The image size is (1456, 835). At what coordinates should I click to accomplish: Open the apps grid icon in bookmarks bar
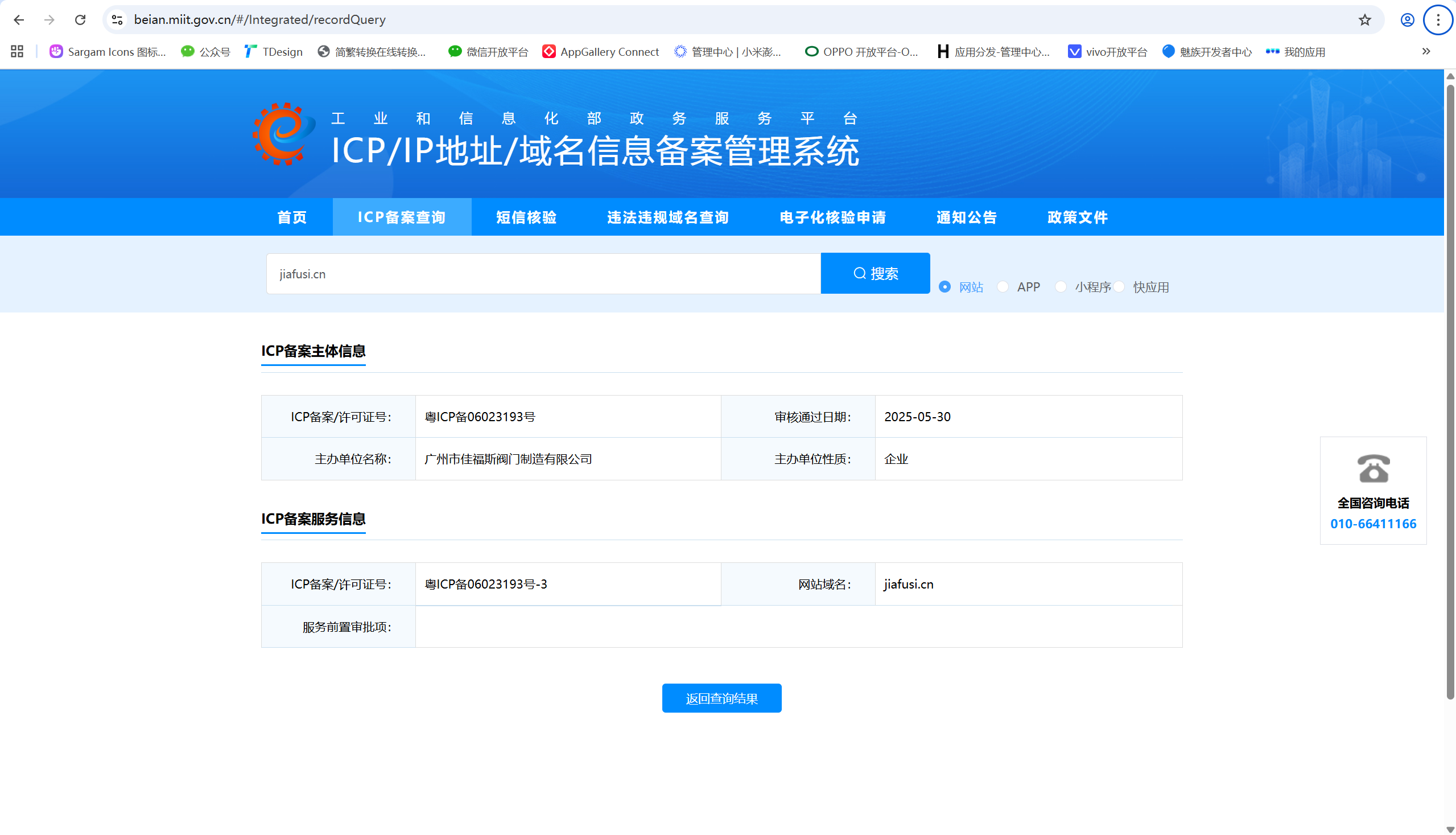pos(17,52)
